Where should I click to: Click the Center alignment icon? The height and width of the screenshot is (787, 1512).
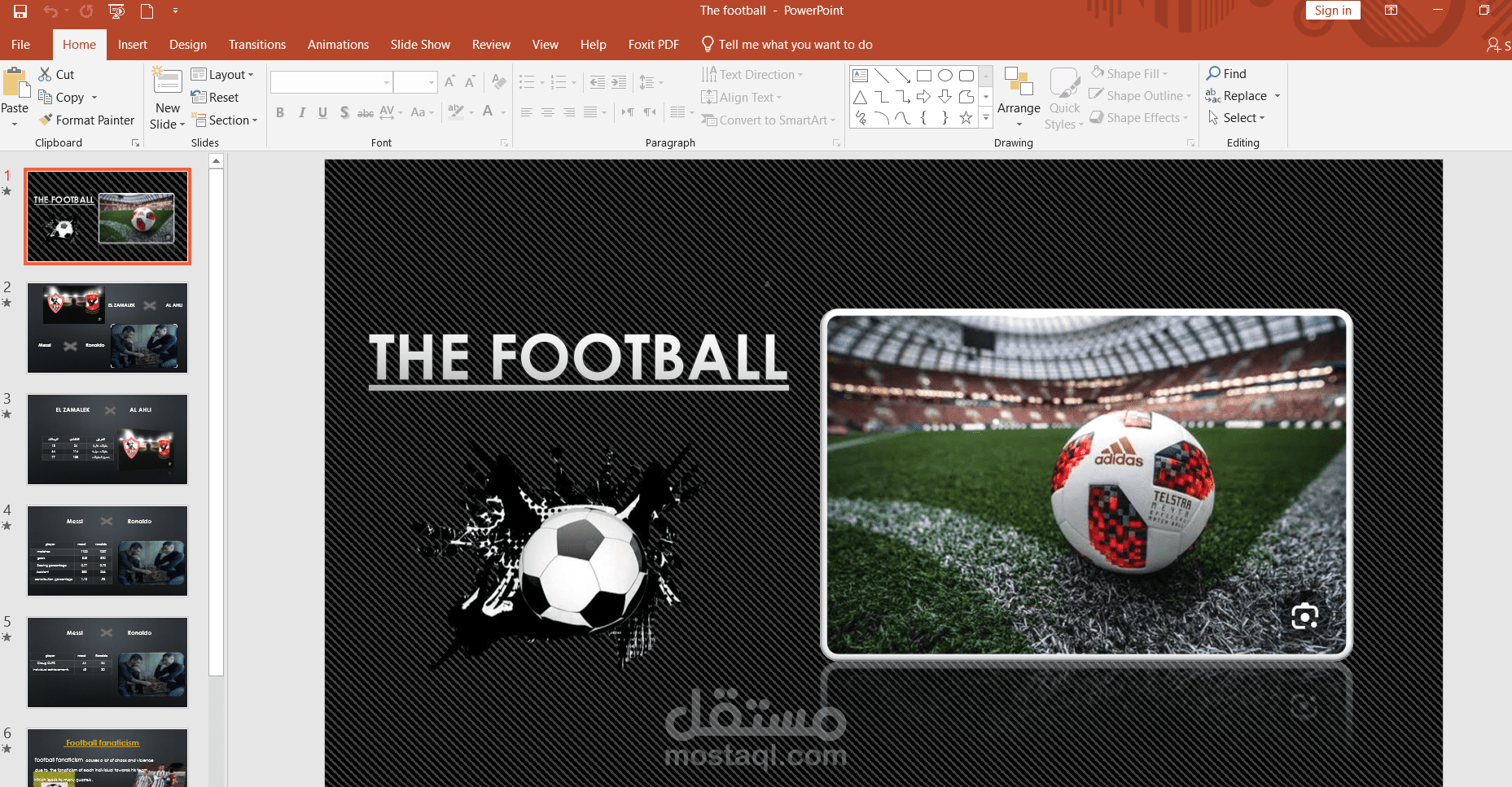coord(547,112)
